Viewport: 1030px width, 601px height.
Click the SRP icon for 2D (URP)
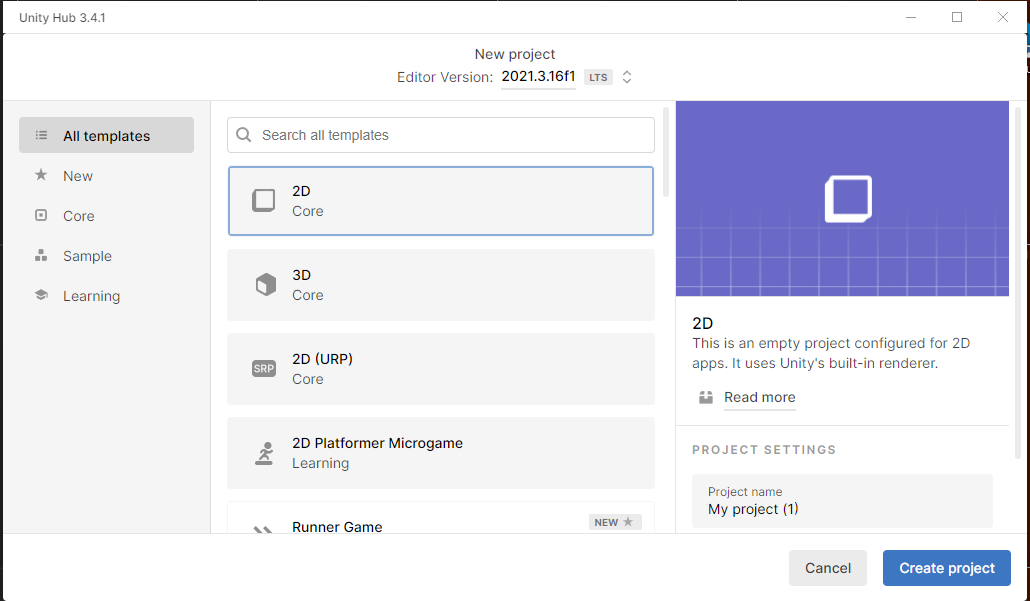coord(263,369)
